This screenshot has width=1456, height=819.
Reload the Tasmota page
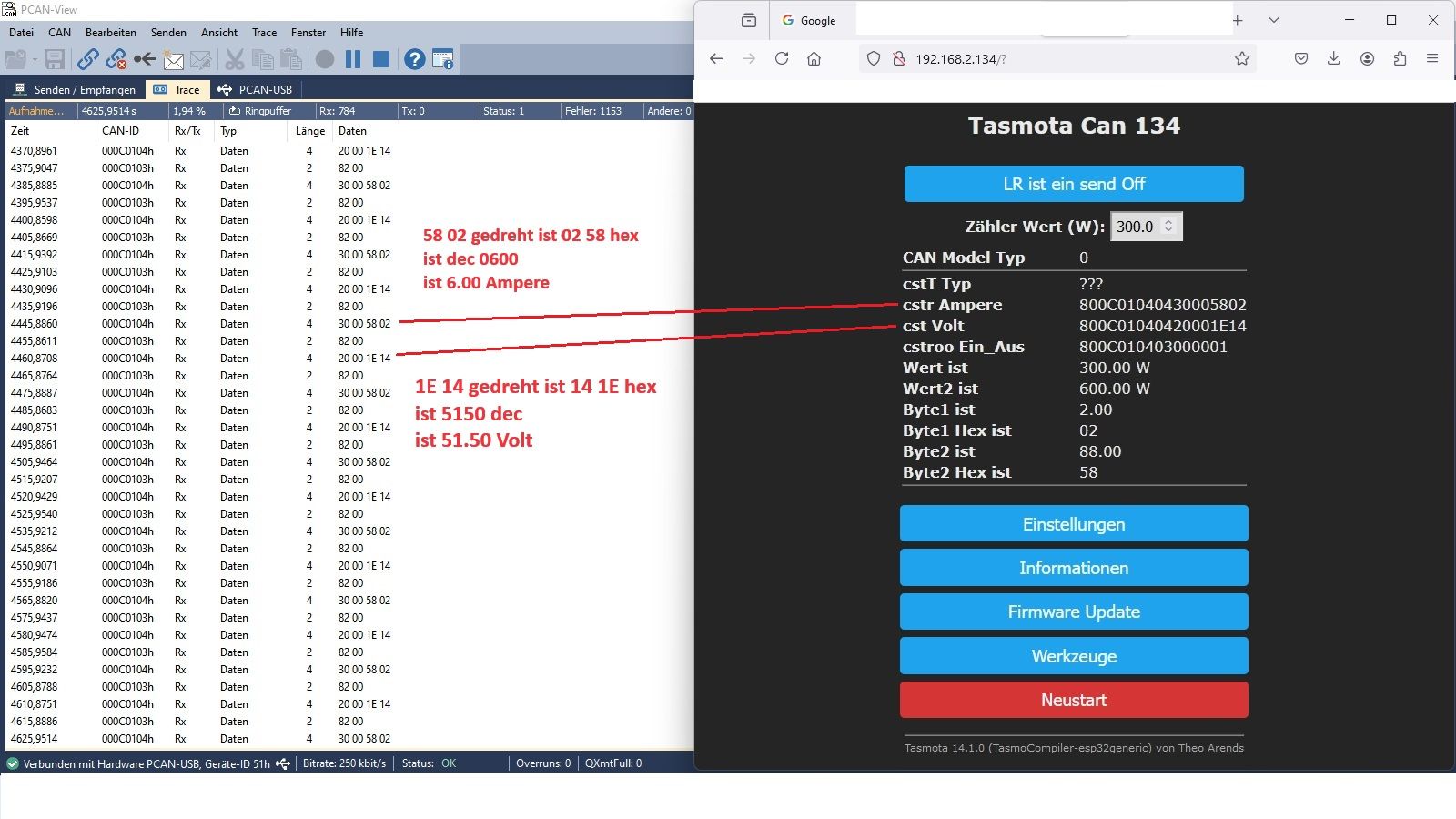(782, 58)
